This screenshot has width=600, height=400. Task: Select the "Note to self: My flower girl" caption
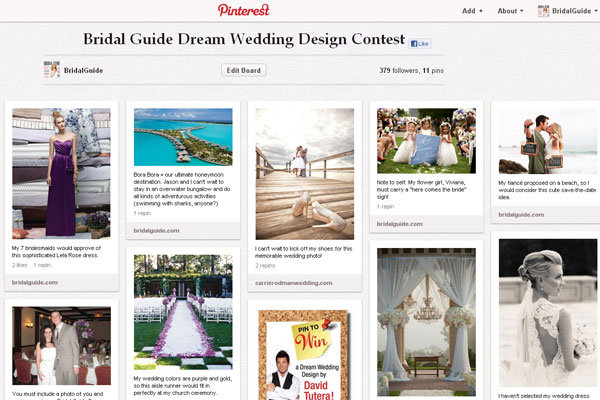[421, 189]
